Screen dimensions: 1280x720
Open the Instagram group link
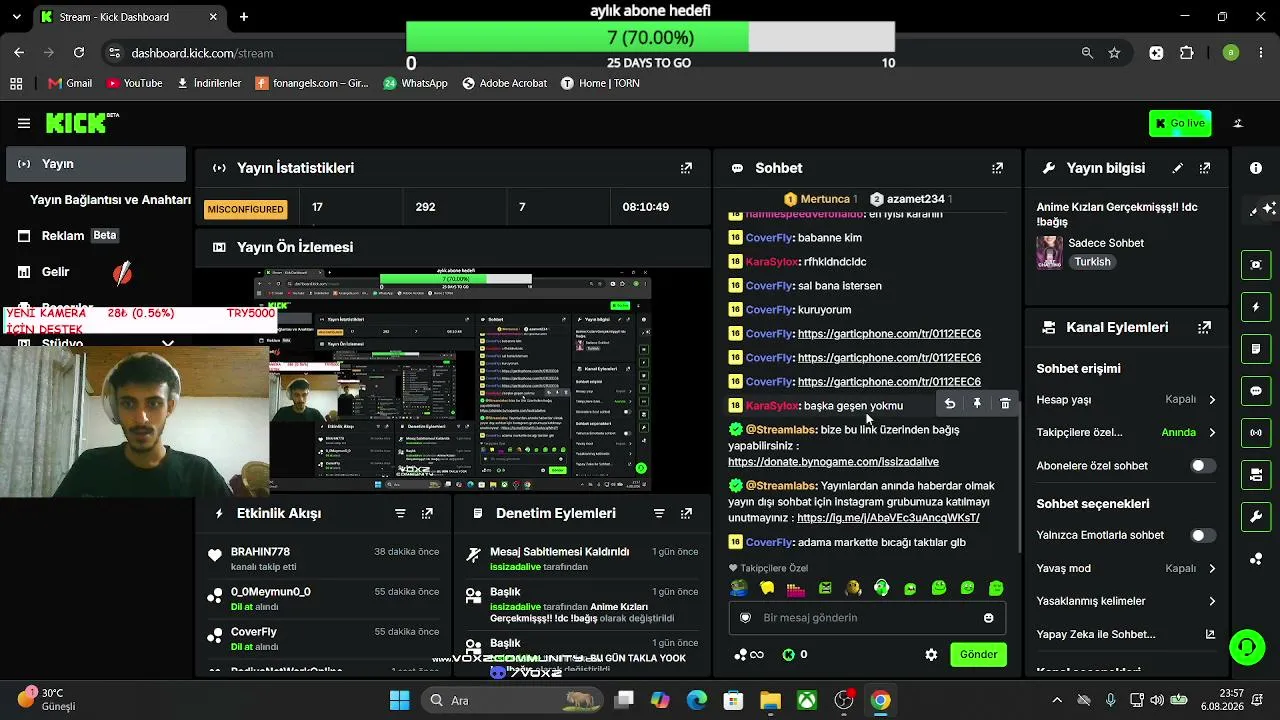tap(888, 518)
